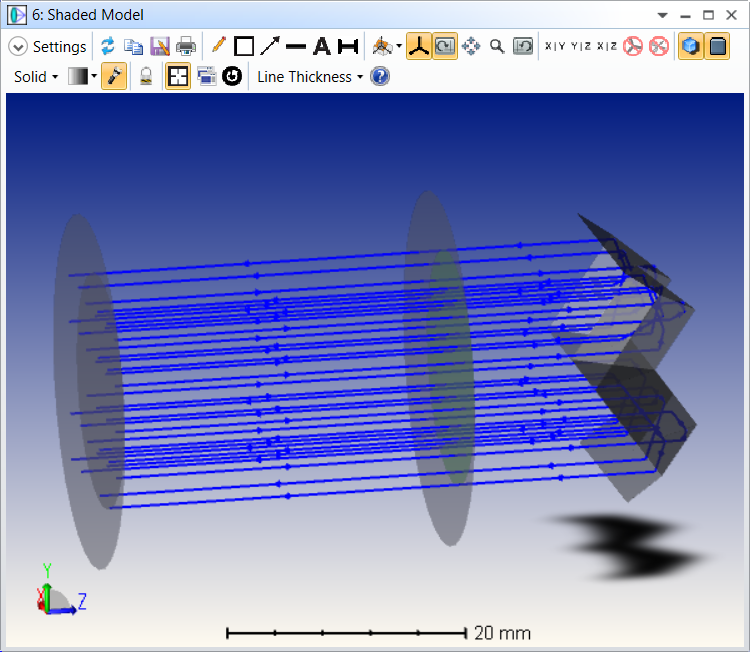Activate the magnifier zoom tool

(497, 46)
